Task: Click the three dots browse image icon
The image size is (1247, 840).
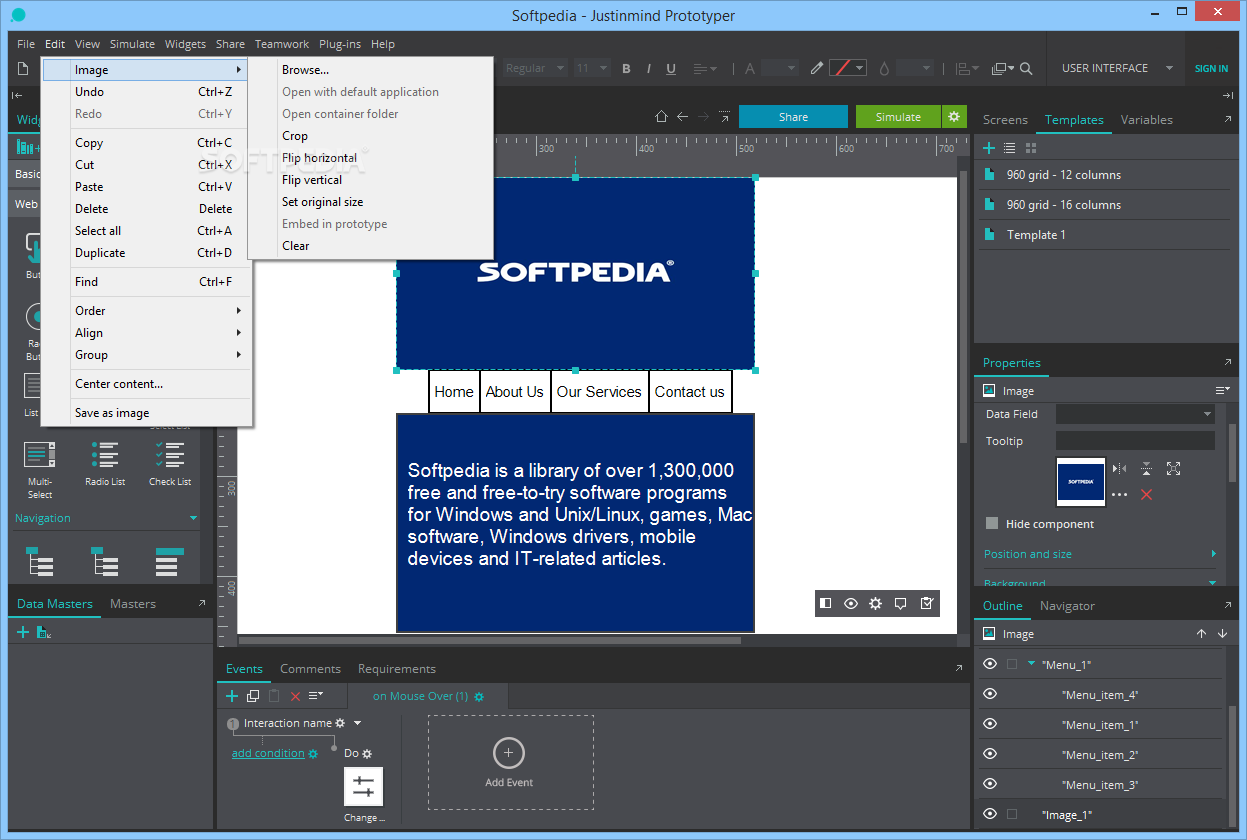Action: 1119,494
